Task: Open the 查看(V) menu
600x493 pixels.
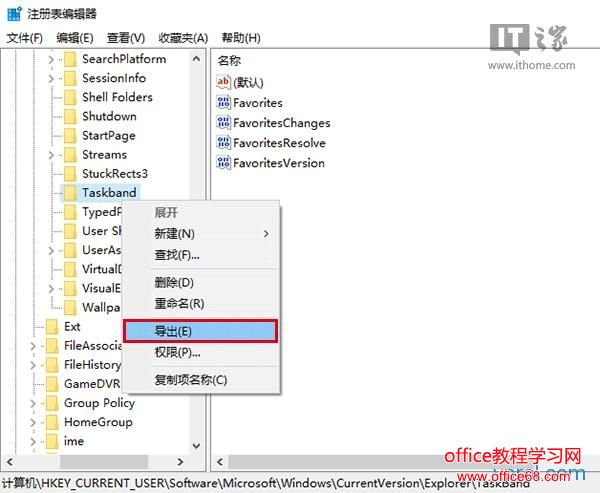Action: (x=126, y=38)
